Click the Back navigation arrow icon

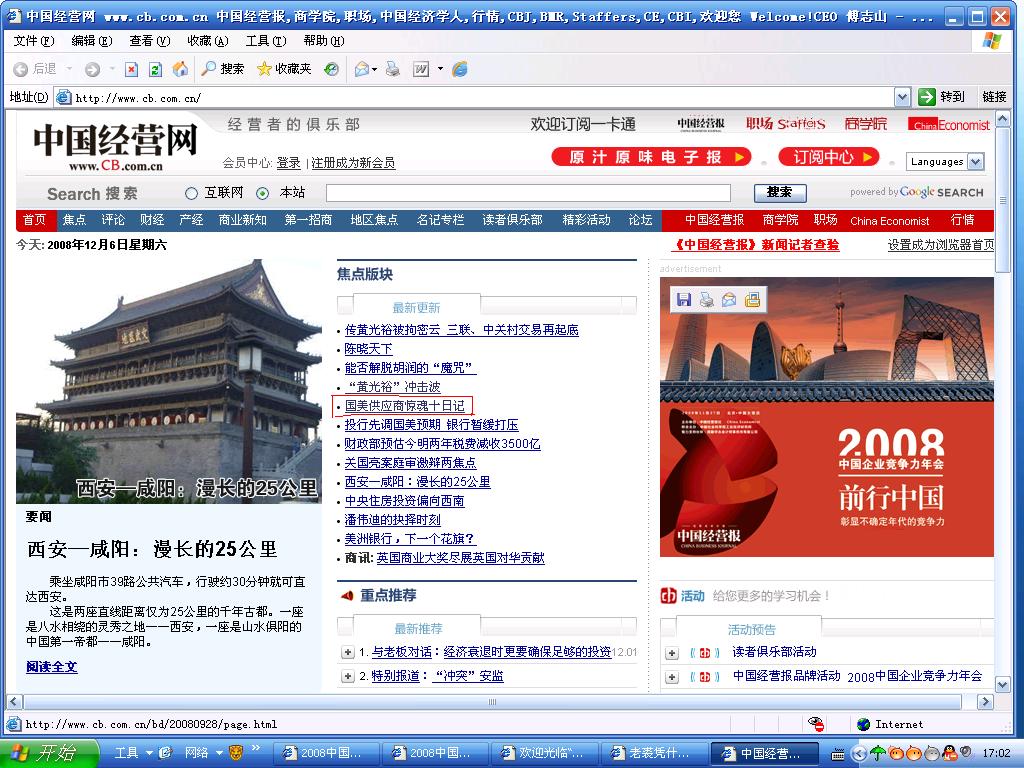(x=21, y=69)
